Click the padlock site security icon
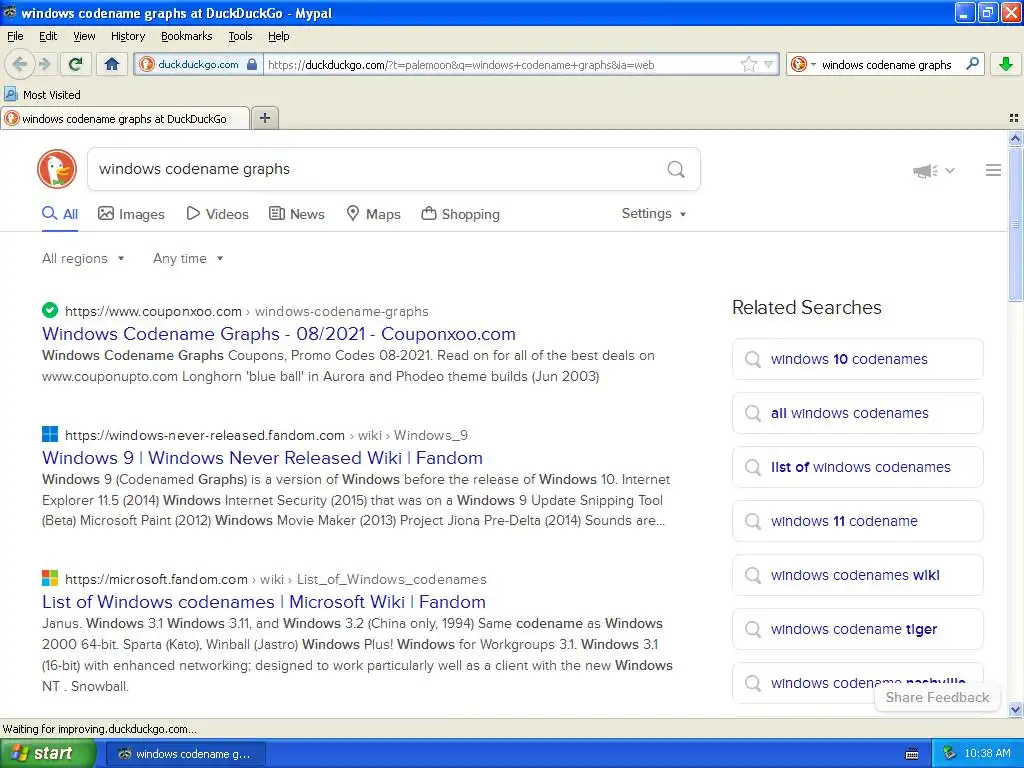 pos(252,64)
